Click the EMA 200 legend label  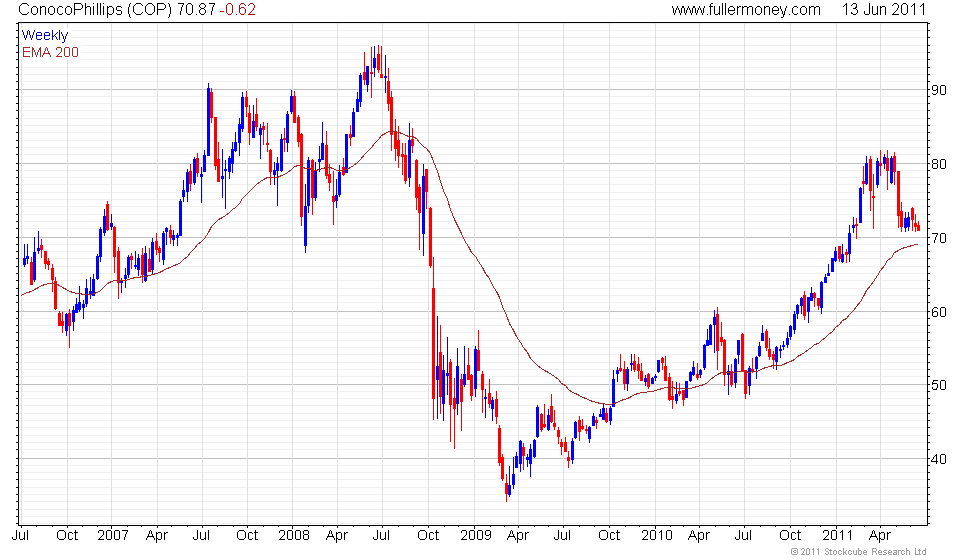(51, 52)
